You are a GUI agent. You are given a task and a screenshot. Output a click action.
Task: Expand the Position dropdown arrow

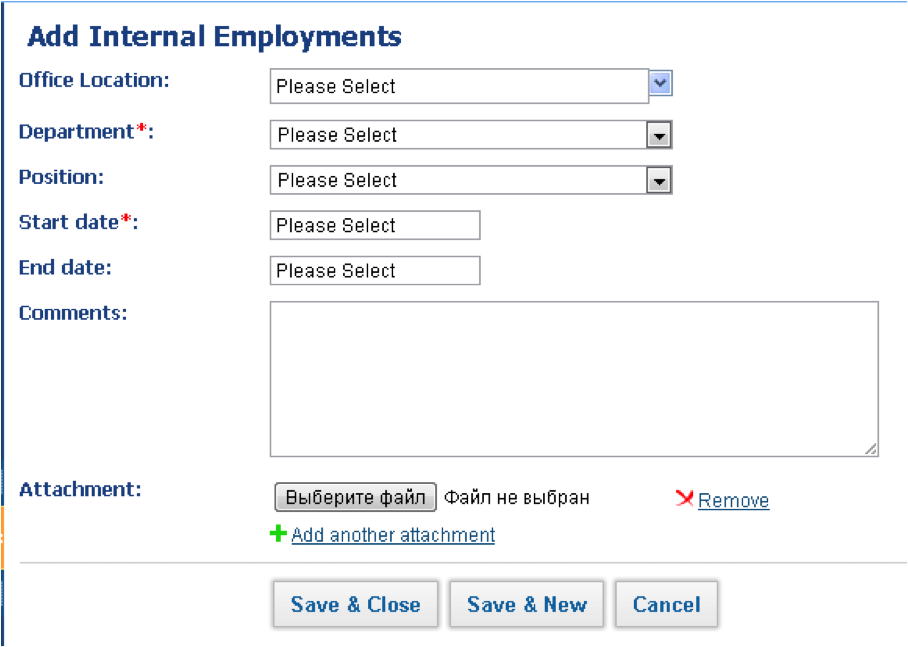(x=658, y=181)
